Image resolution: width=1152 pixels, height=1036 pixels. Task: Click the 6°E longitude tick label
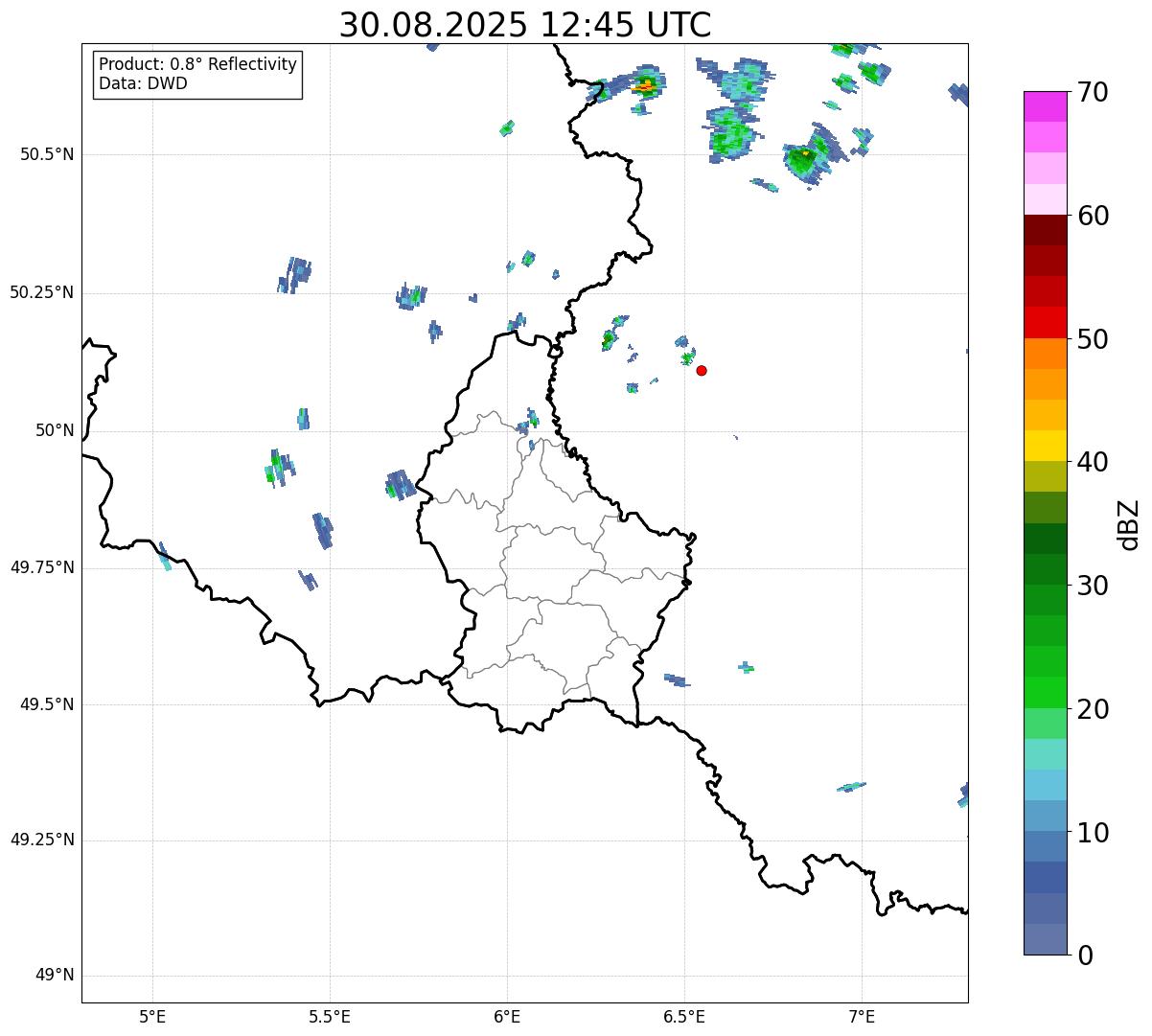coord(507,1016)
